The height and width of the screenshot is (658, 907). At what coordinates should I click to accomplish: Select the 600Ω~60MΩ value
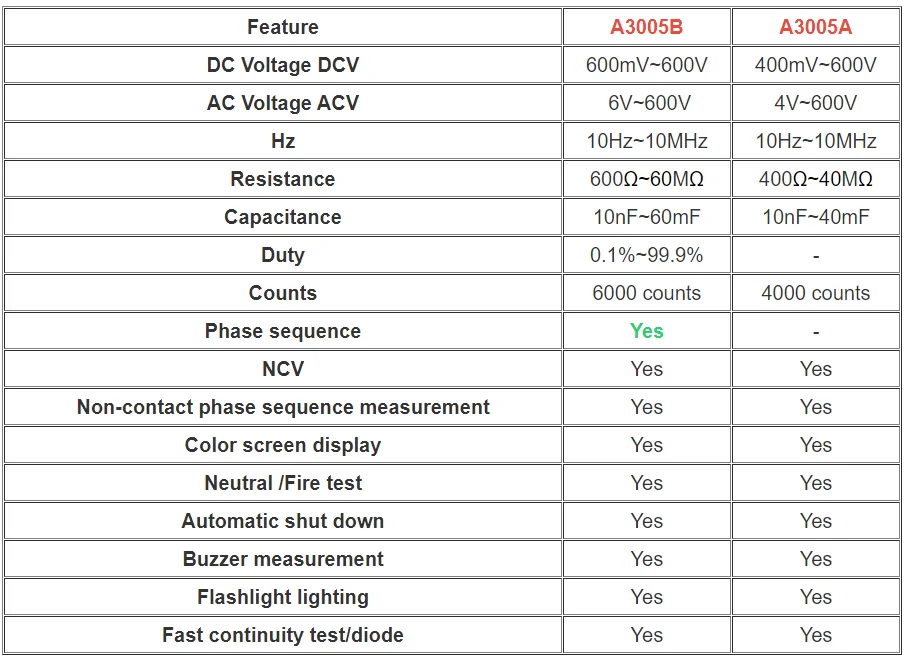pyautogui.click(x=646, y=179)
